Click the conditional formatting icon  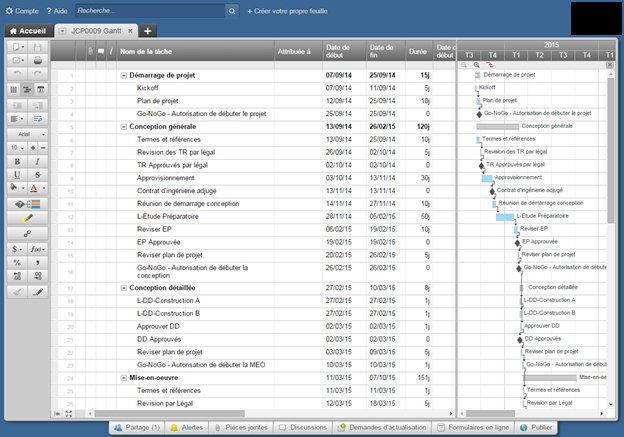(x=28, y=203)
